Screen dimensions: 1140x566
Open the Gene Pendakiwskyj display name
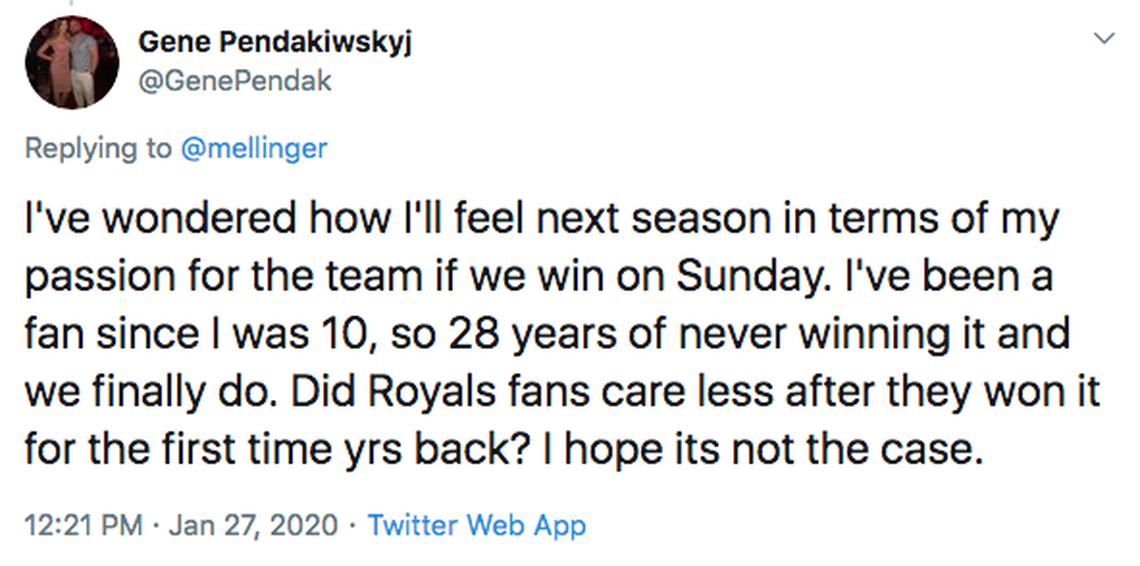[x=275, y=43]
